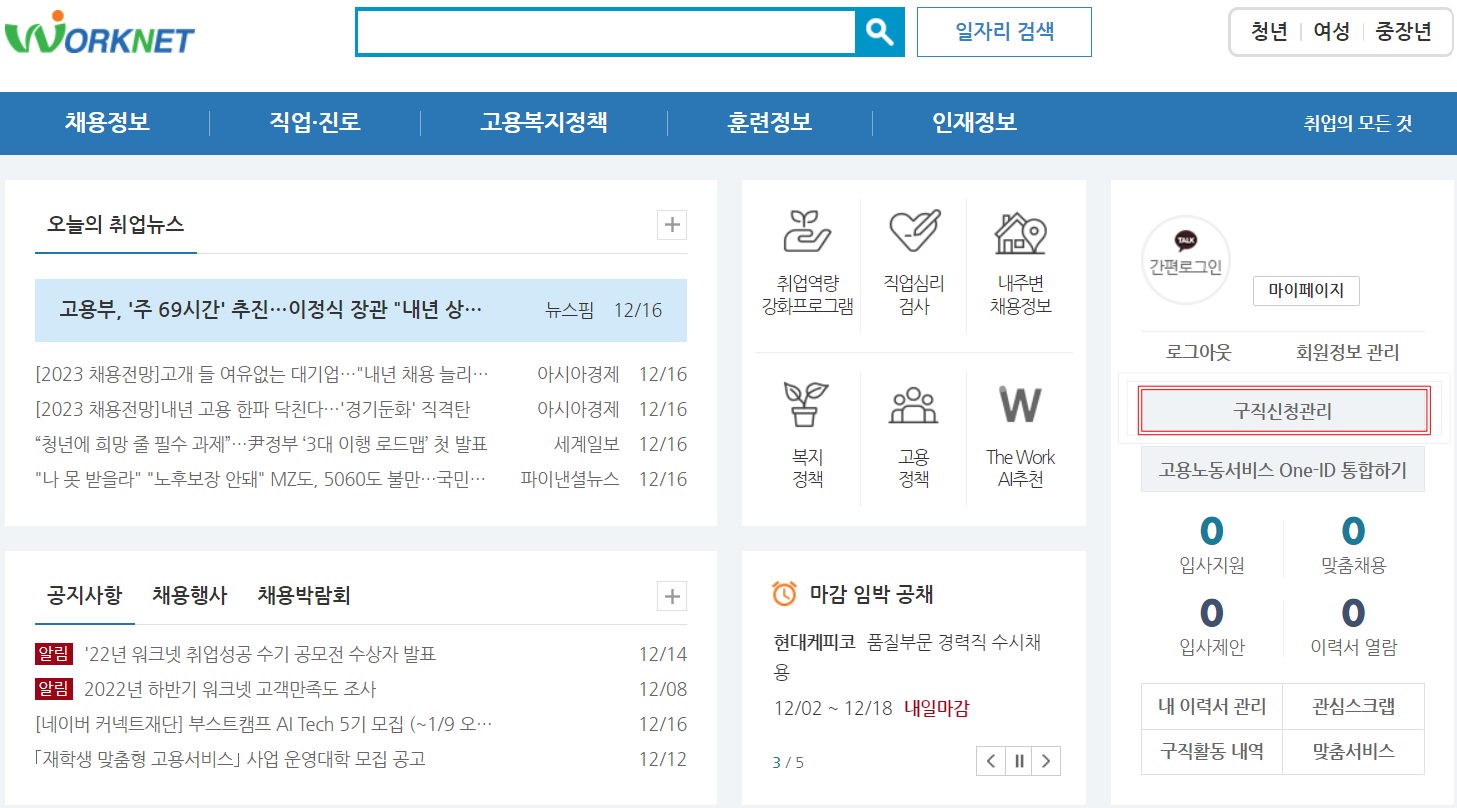
Task: Expand 공지사항 list via plus button
Action: 671,596
